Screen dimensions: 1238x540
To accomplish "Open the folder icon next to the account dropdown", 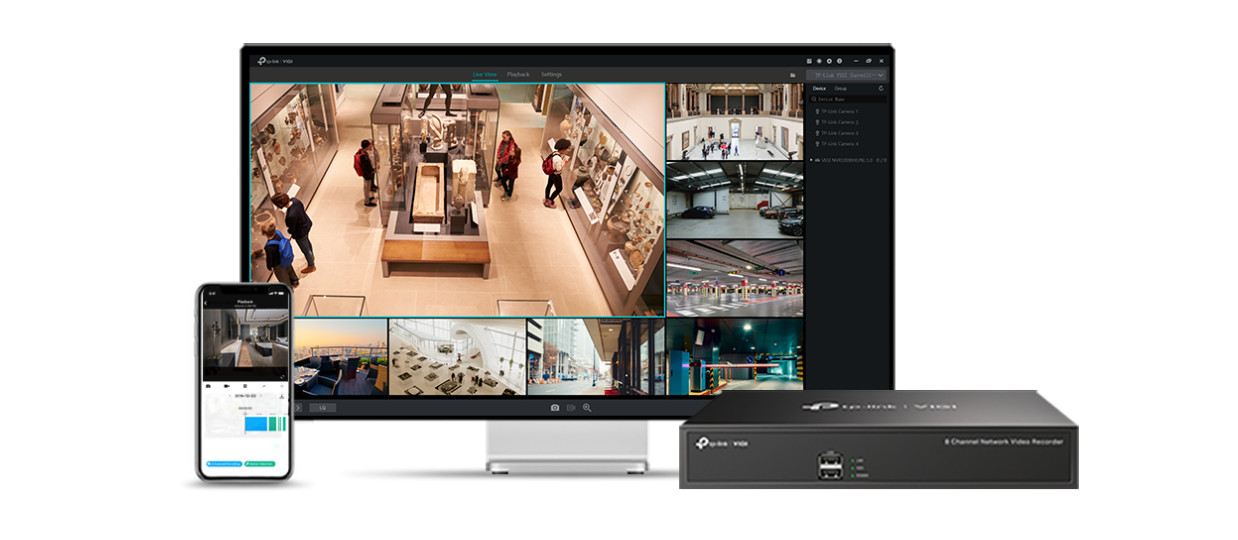I will (x=793, y=75).
